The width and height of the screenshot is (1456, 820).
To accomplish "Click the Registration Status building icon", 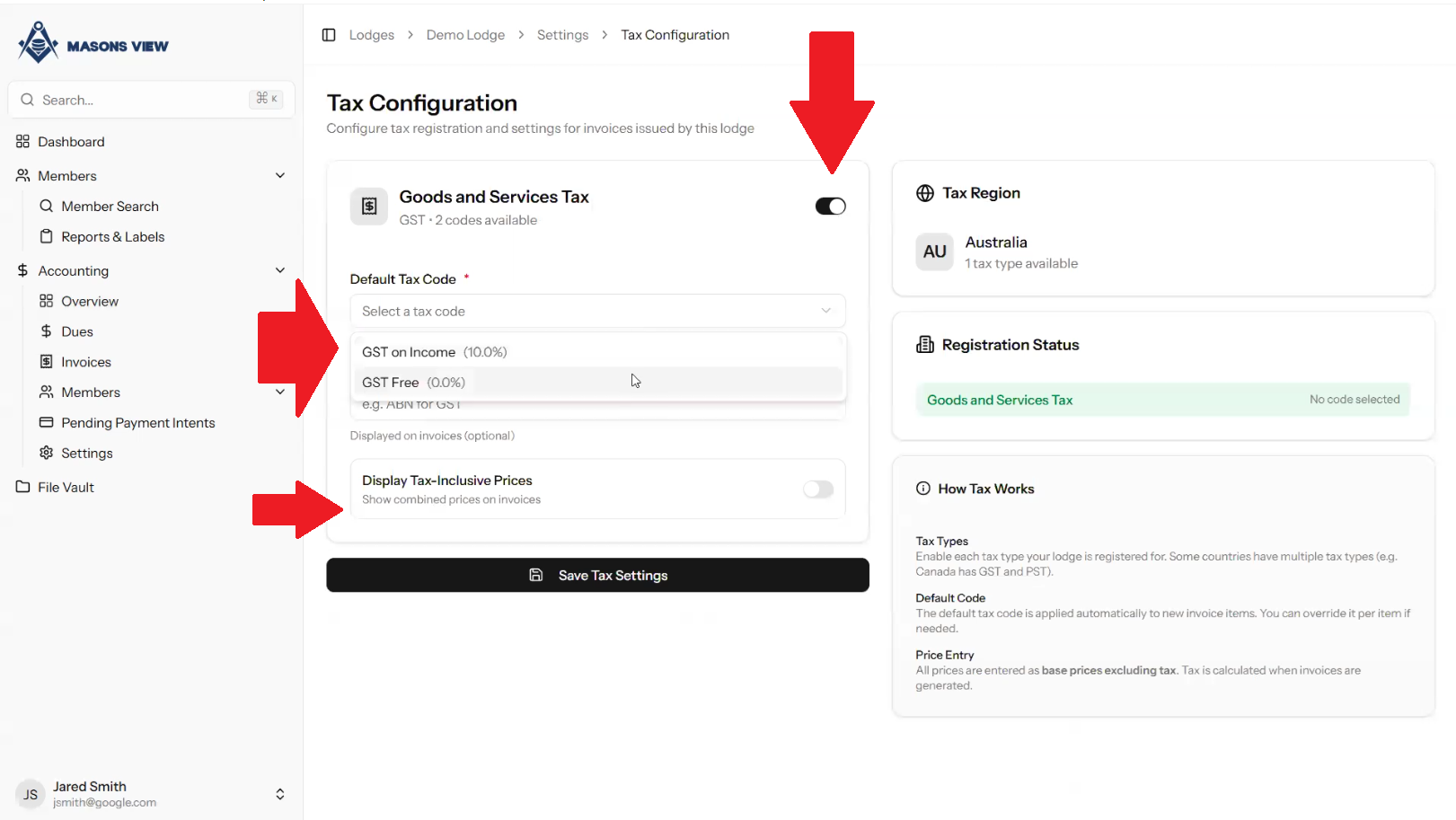I will (924, 345).
